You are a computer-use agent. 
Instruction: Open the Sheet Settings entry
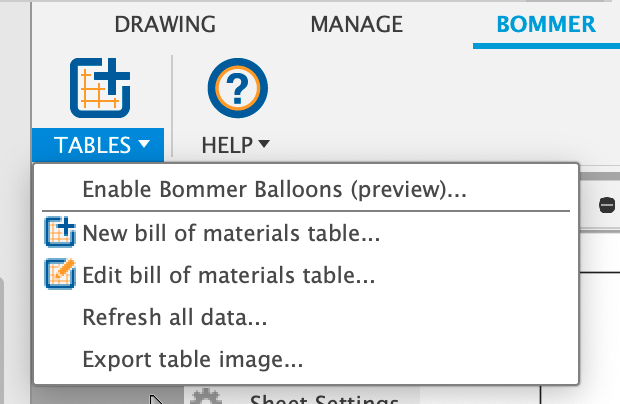(x=324, y=398)
